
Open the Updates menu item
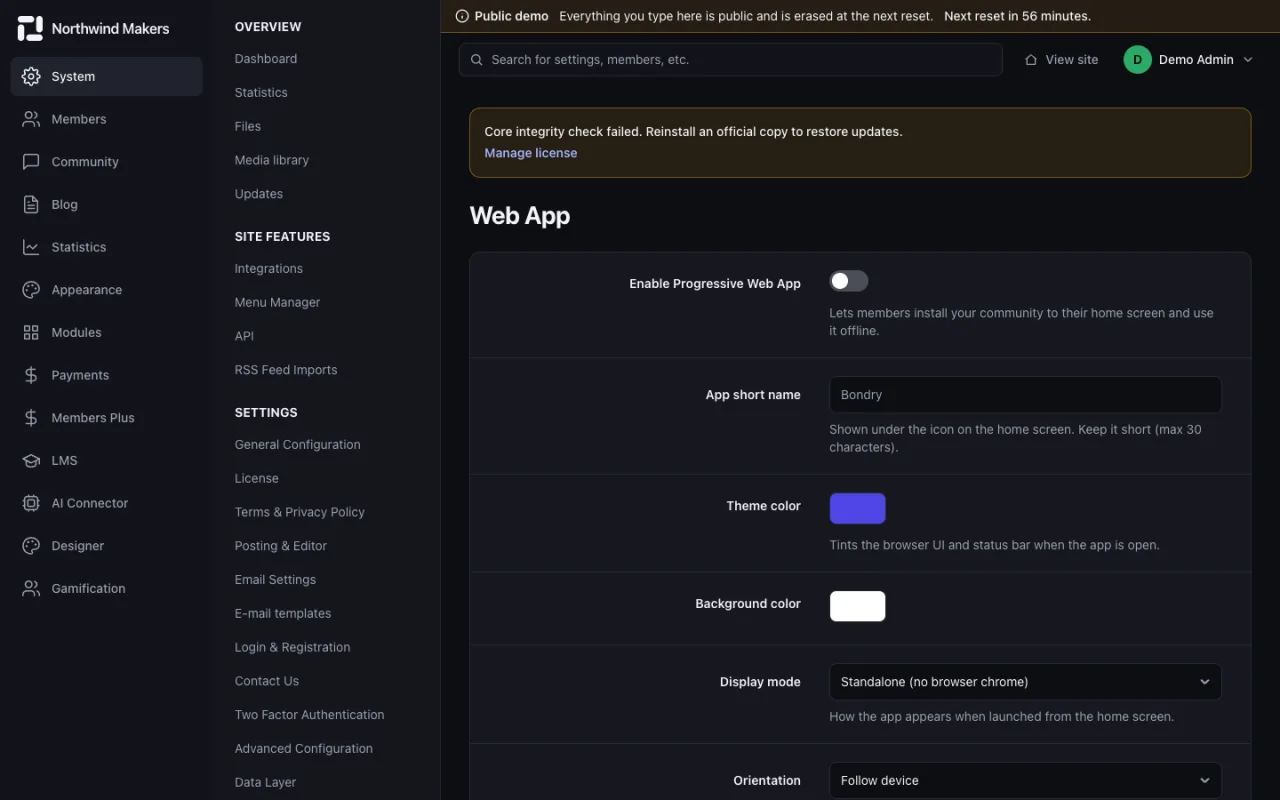point(259,194)
